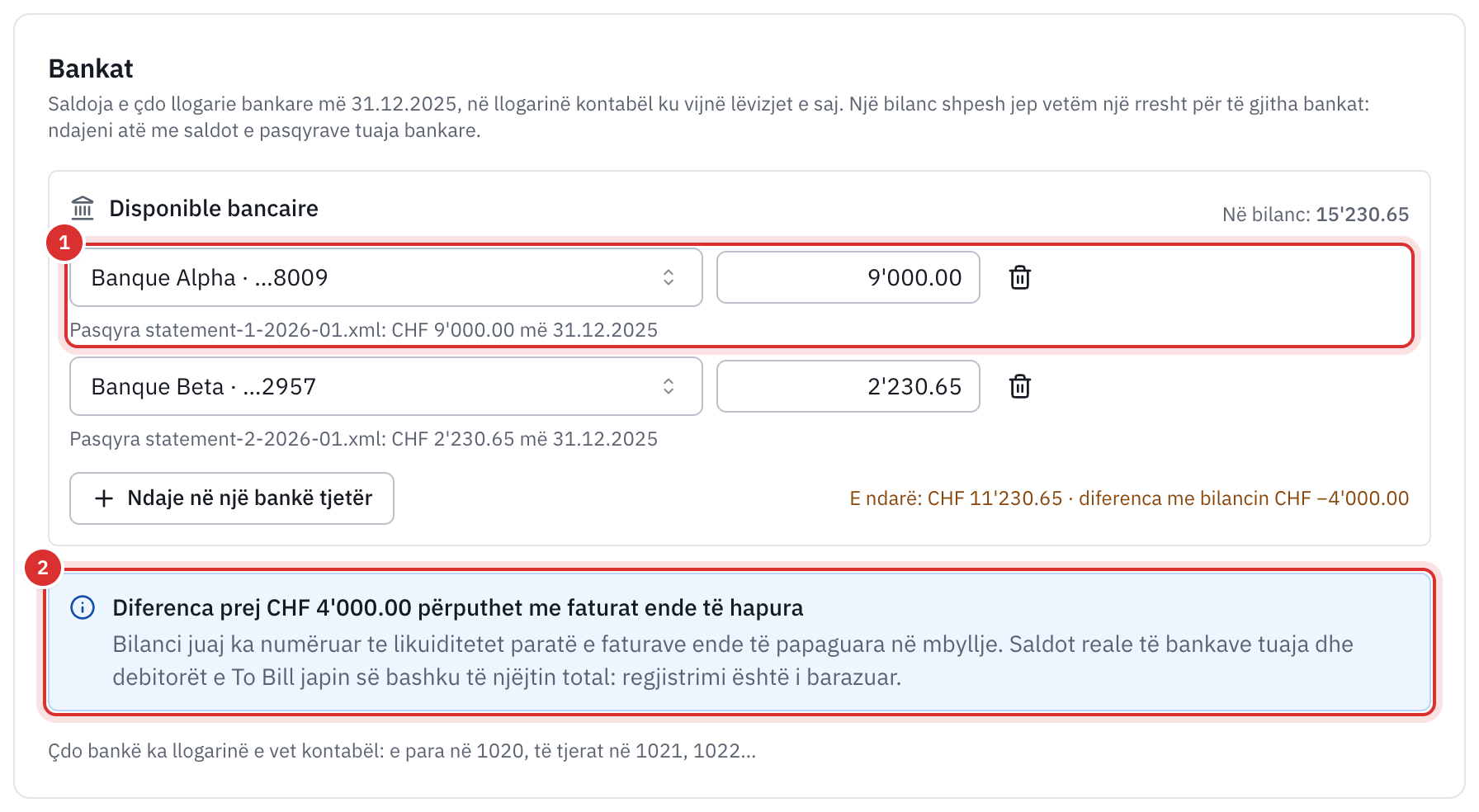1479x812 pixels.
Task: Click the bank building icon beside Disponible bancaire
Action: pyautogui.click(x=83, y=208)
